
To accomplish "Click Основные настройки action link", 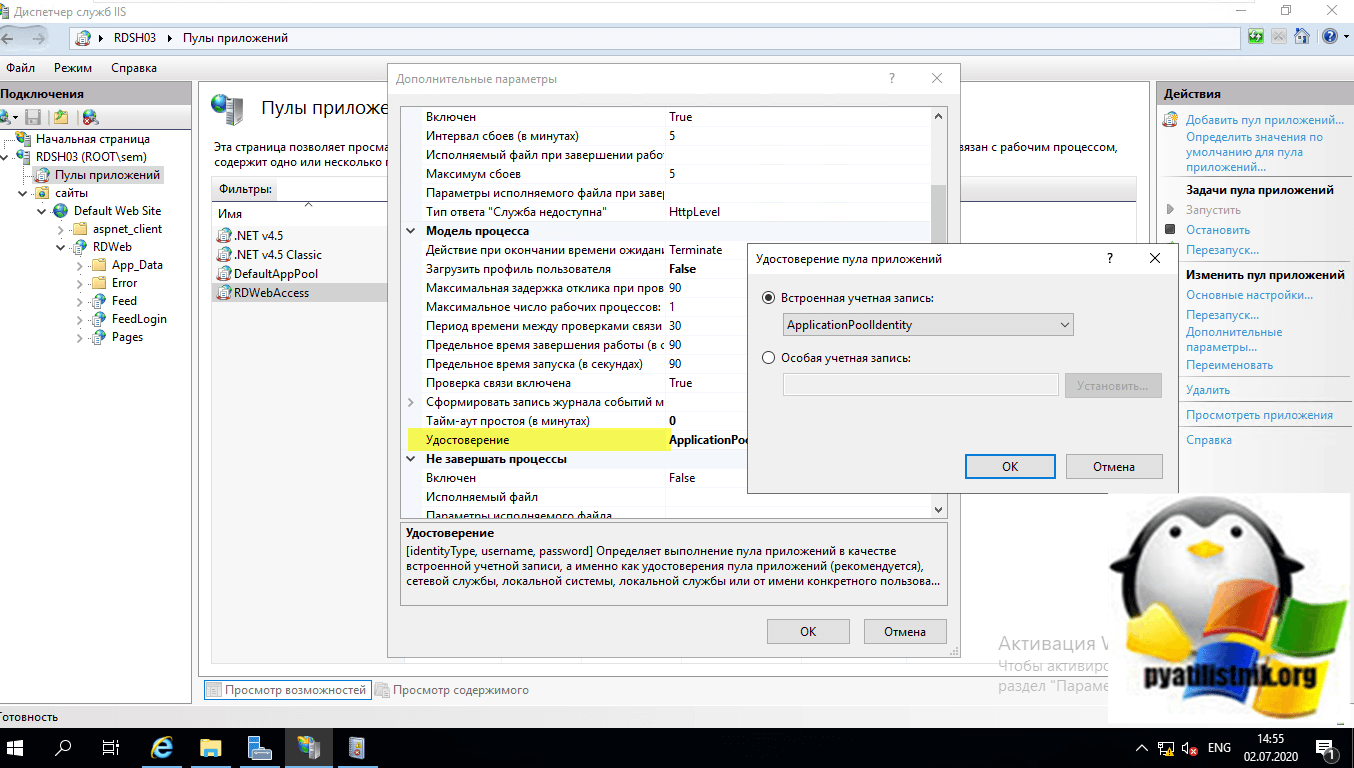I will [1249, 295].
